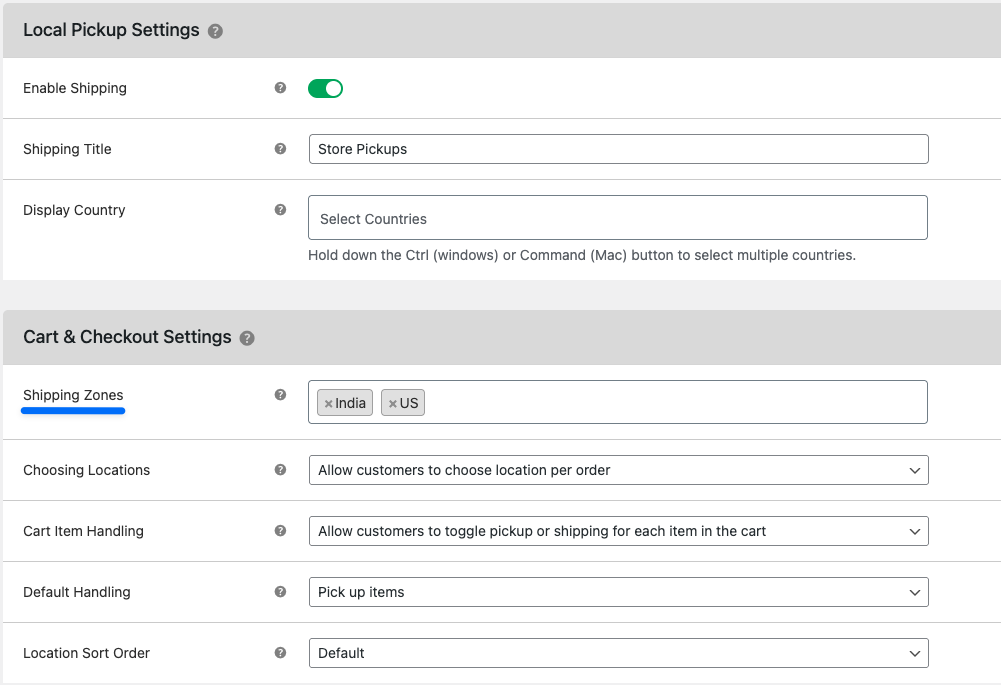Click help icon next to Display Country

tap(281, 210)
